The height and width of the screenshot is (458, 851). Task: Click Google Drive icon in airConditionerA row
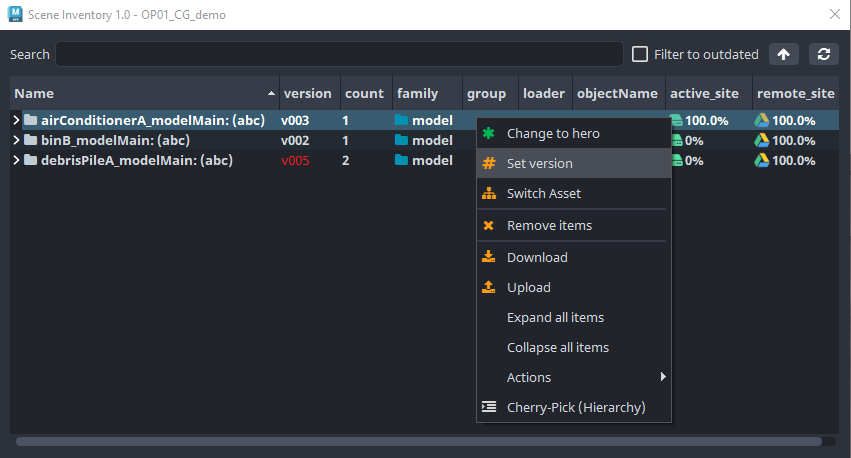pyautogui.click(x=762, y=120)
